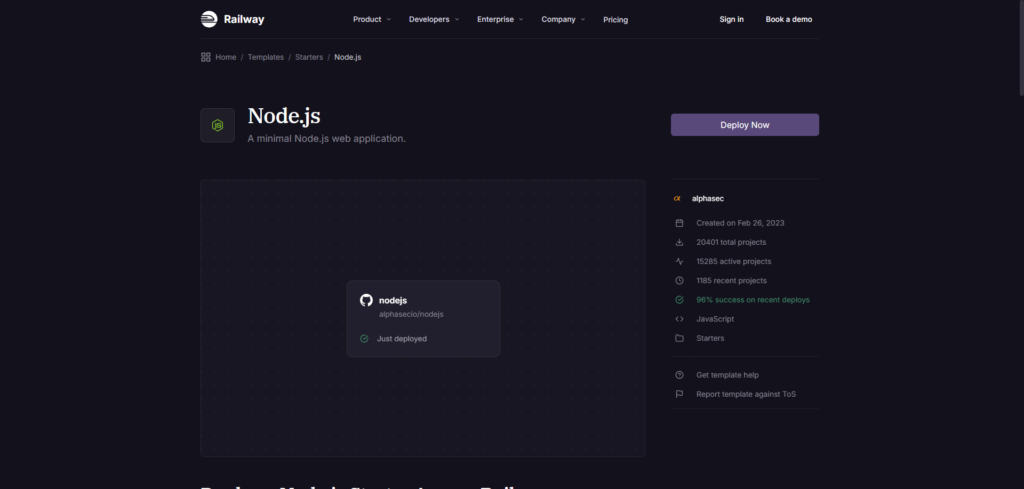Click the JavaScript language label
The image size is (1024, 489).
[x=715, y=319]
